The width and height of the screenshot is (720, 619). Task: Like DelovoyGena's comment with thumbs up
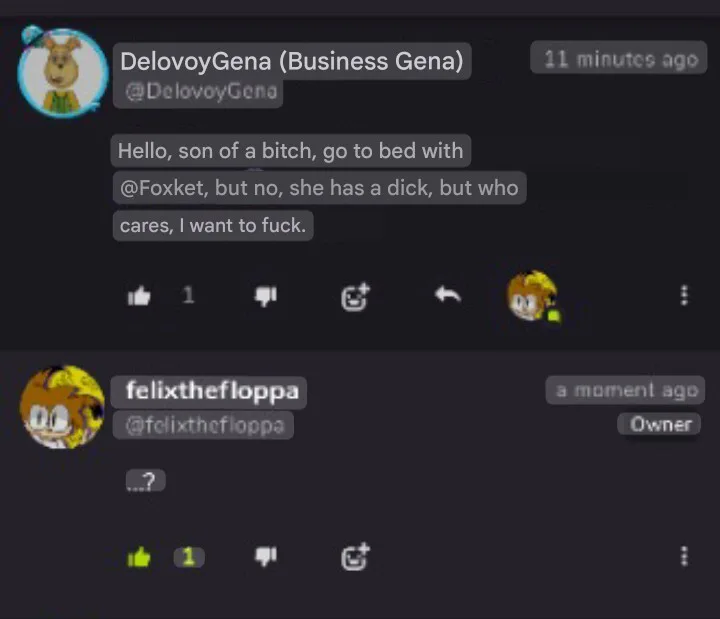tap(139, 296)
